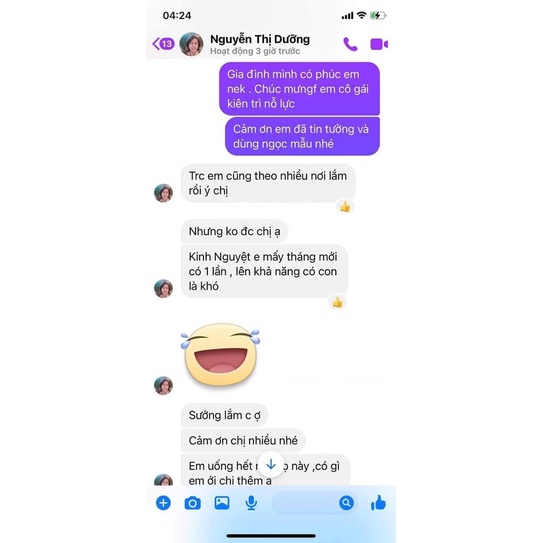Screen dimensions: 543x543
Task: Select the 'Nhưng ko đc chị ạ' message
Action: point(234,231)
